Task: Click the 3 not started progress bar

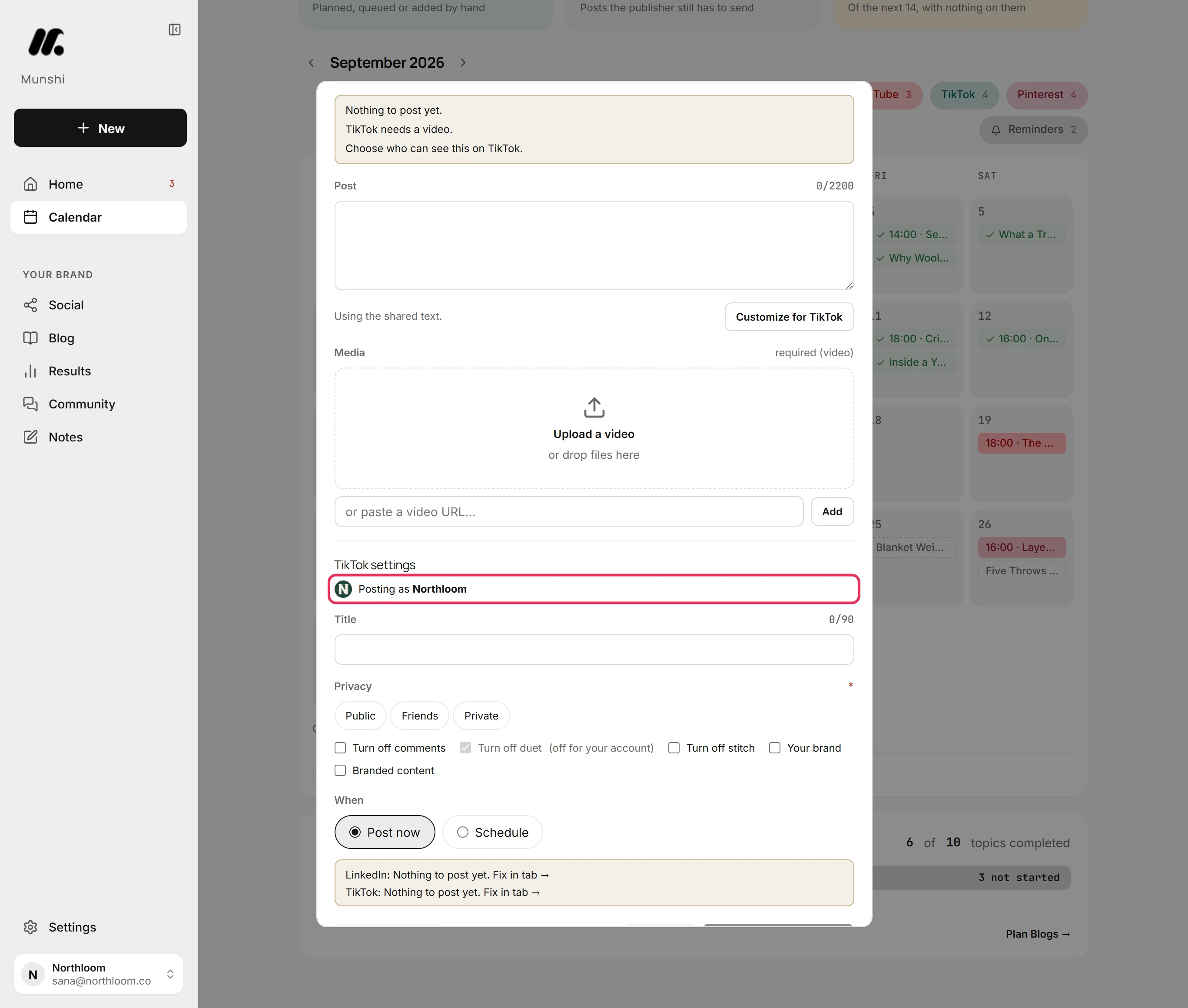Action: click(971, 877)
